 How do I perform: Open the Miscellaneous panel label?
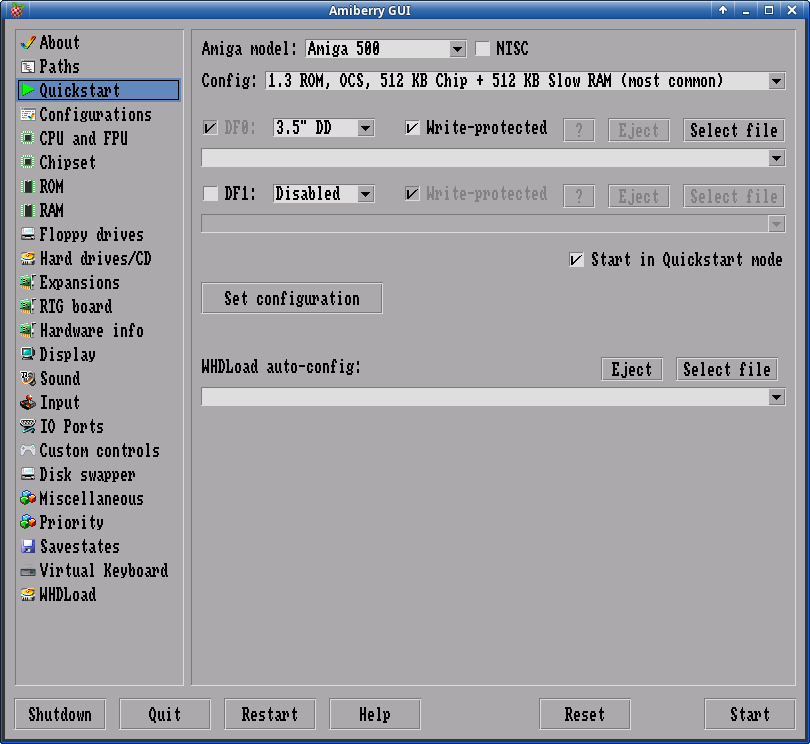tap(91, 498)
